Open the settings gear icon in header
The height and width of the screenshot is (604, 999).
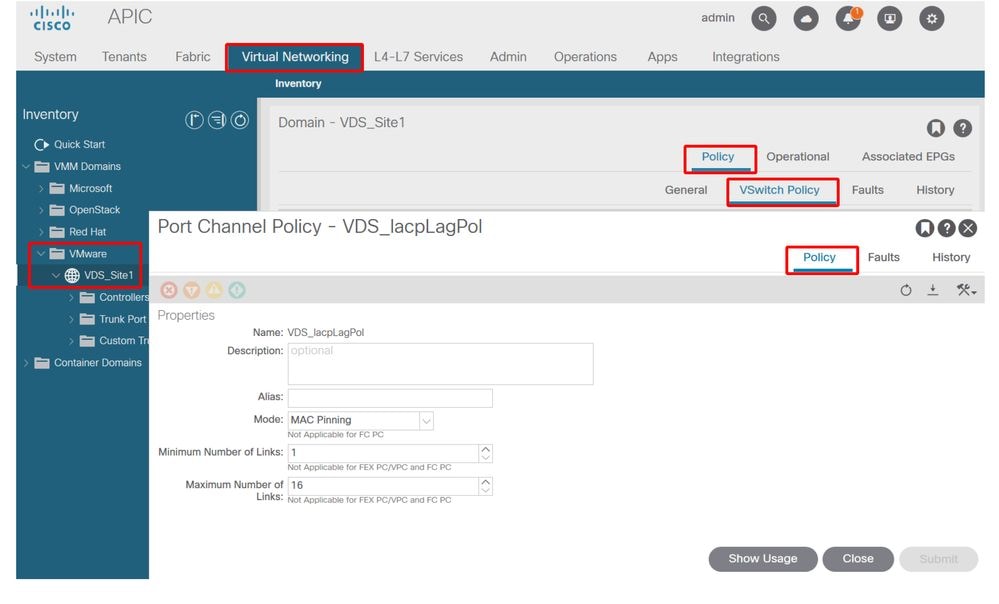tap(931, 18)
